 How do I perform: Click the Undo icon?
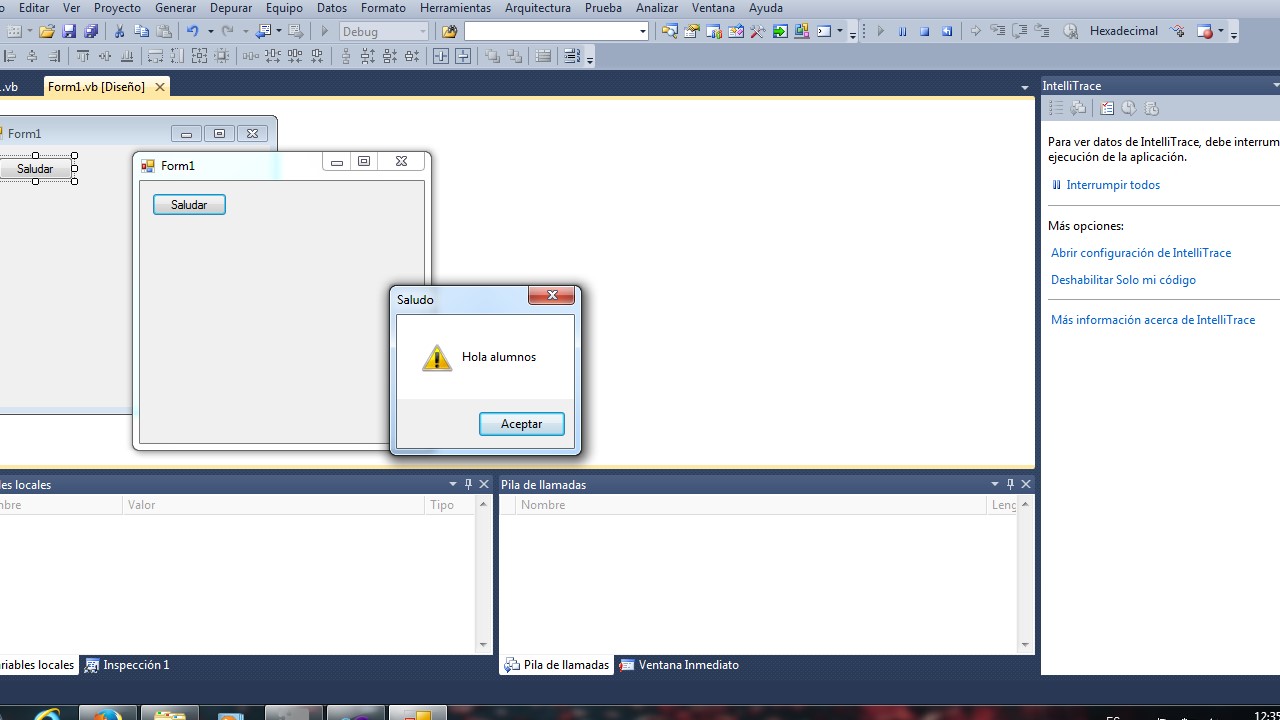tap(193, 31)
